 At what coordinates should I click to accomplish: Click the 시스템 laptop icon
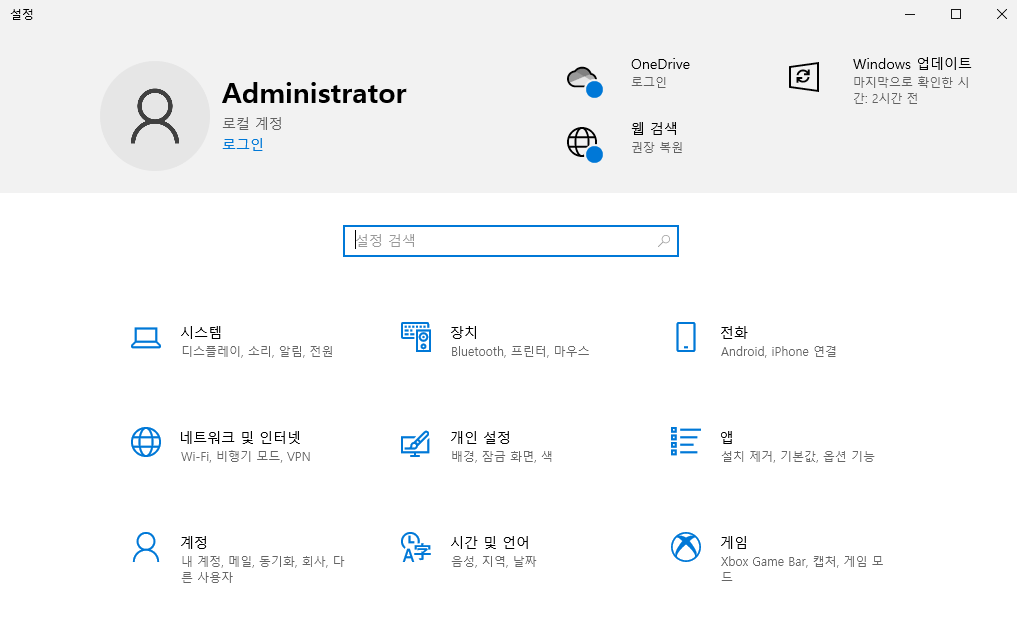146,338
